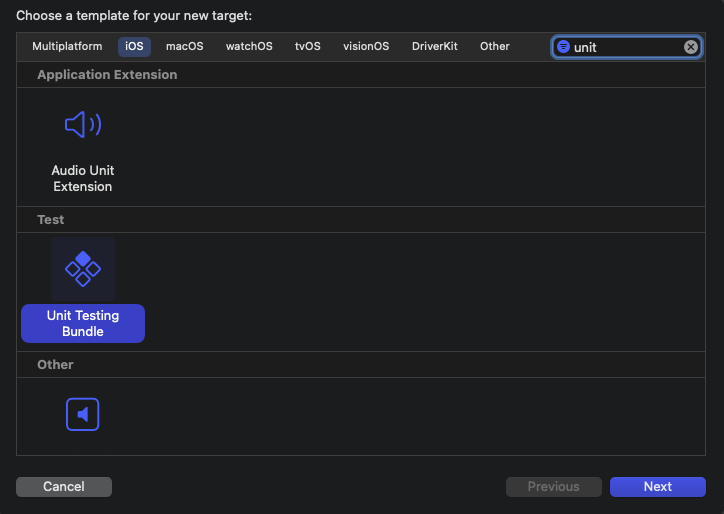The height and width of the screenshot is (514, 724).
Task: Click the 'Other' section header
Action: tap(55, 365)
